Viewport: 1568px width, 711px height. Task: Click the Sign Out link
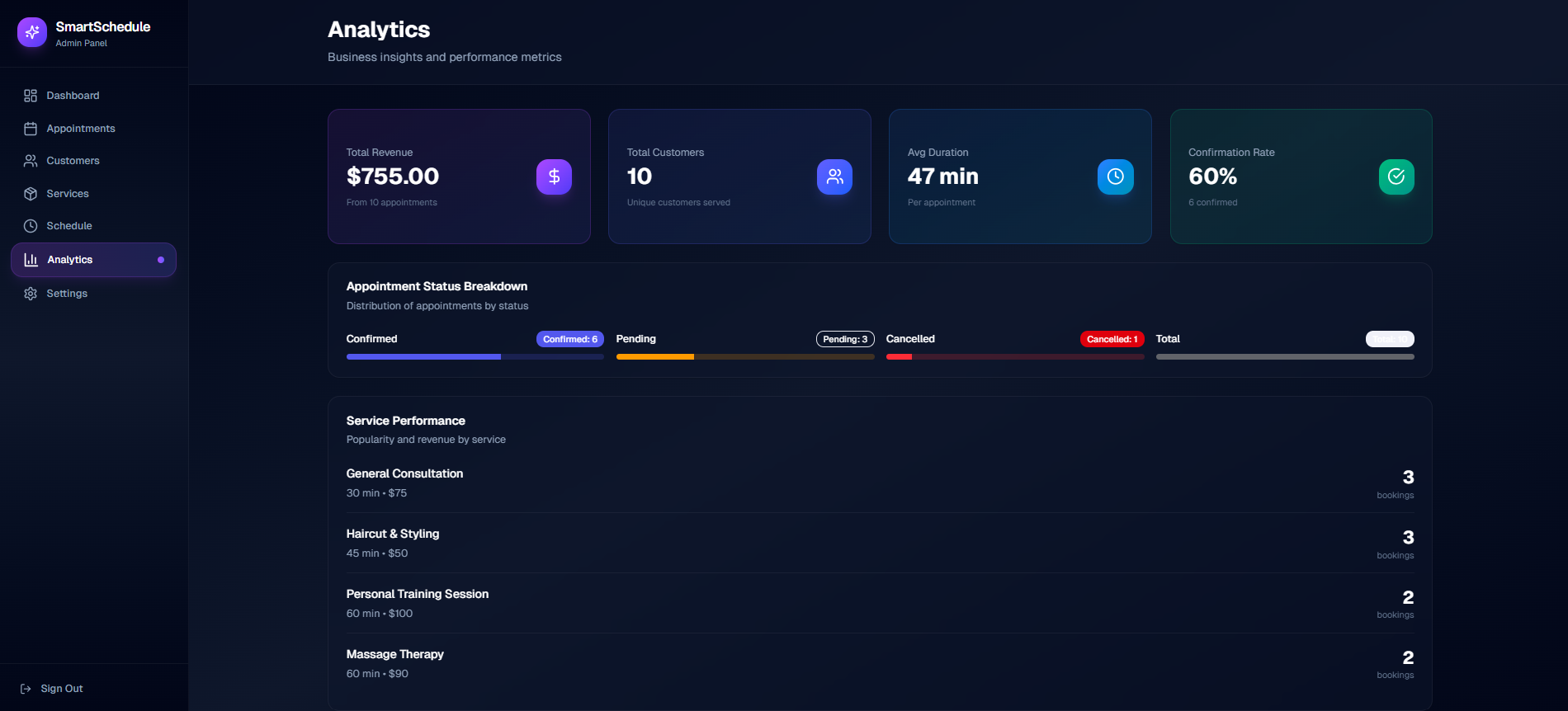61,689
